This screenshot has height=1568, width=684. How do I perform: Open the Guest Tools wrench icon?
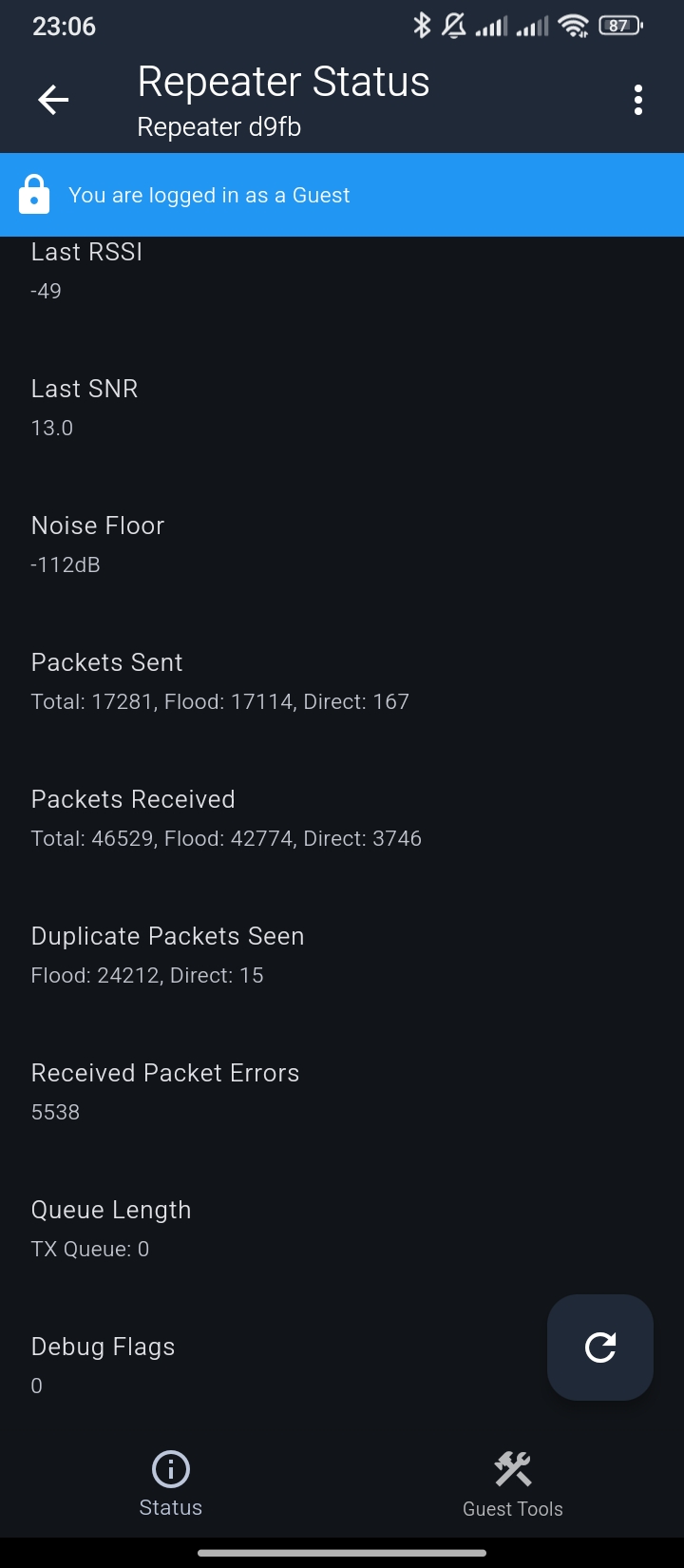tap(513, 1469)
